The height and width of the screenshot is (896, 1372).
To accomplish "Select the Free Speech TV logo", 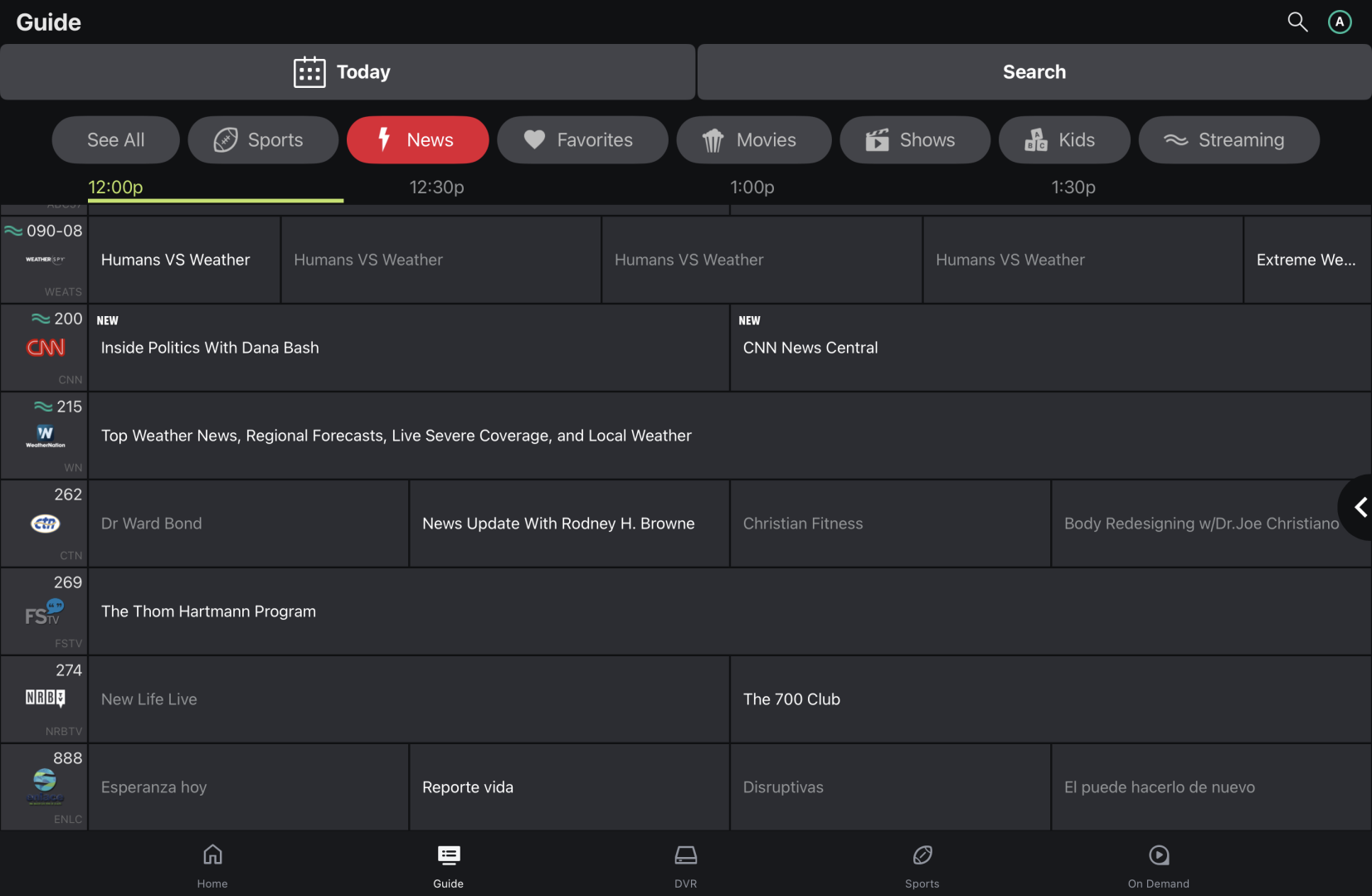I will pos(44,612).
